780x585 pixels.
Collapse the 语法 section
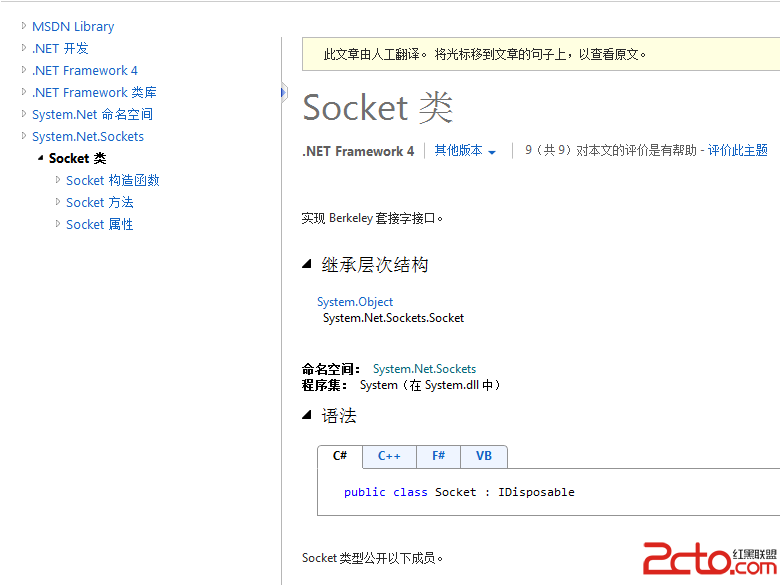point(306,414)
